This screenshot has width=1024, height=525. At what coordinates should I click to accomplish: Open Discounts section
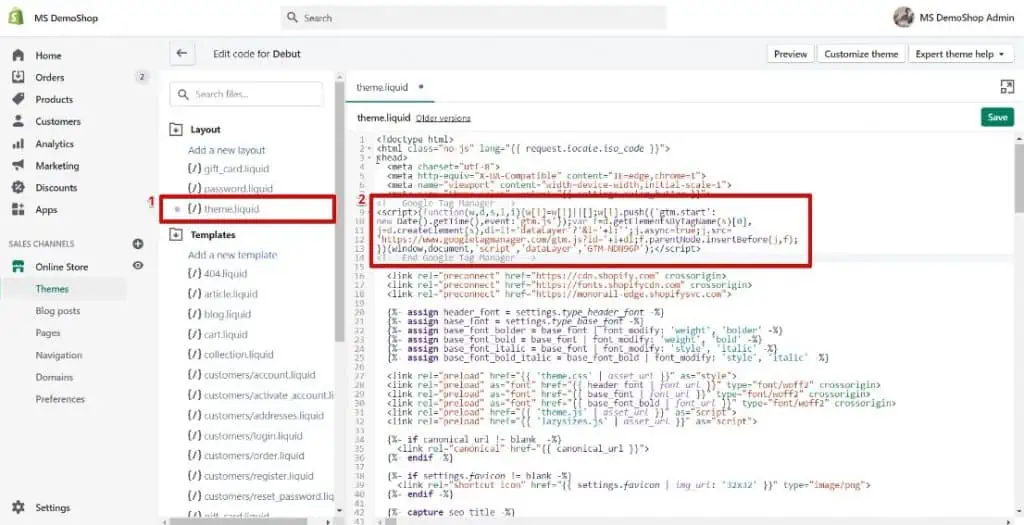(x=56, y=188)
